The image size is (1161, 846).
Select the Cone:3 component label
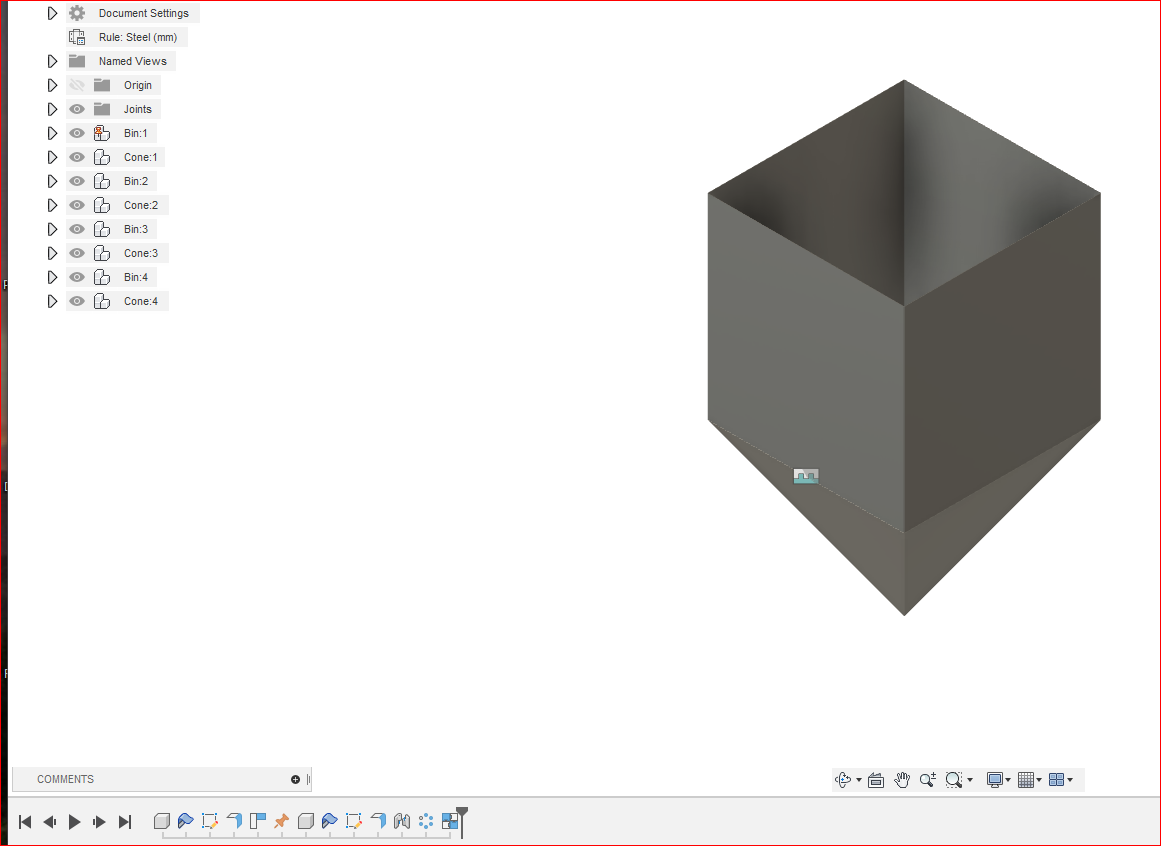point(141,253)
